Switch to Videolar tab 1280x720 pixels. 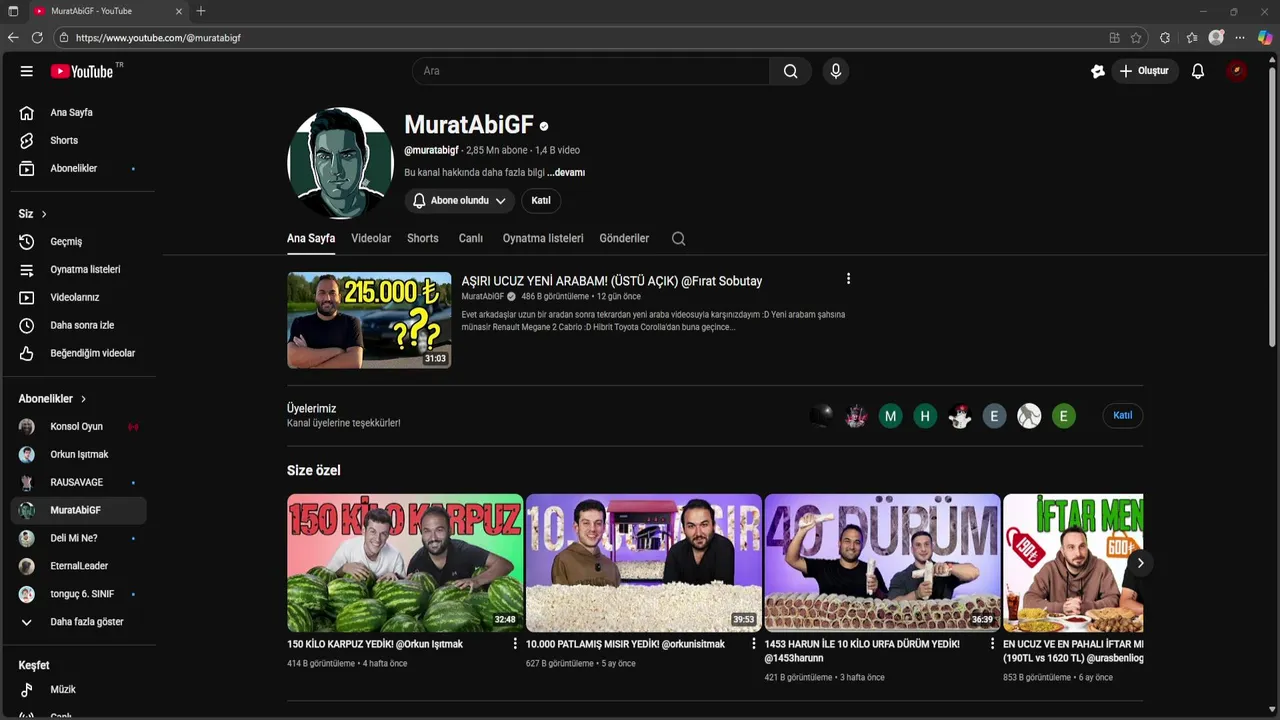tap(371, 238)
